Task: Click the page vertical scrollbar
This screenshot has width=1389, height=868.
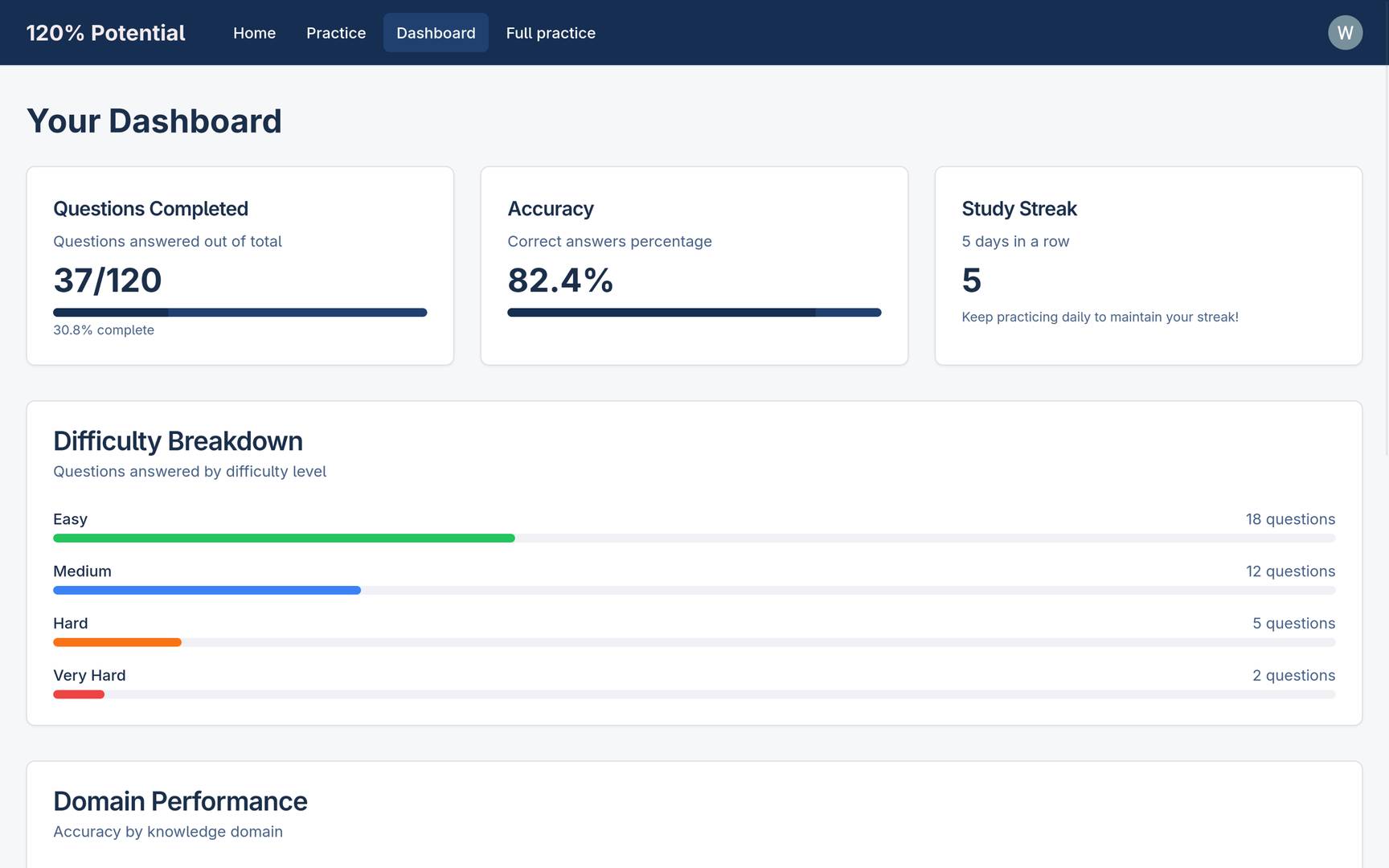Action: coord(1385,261)
